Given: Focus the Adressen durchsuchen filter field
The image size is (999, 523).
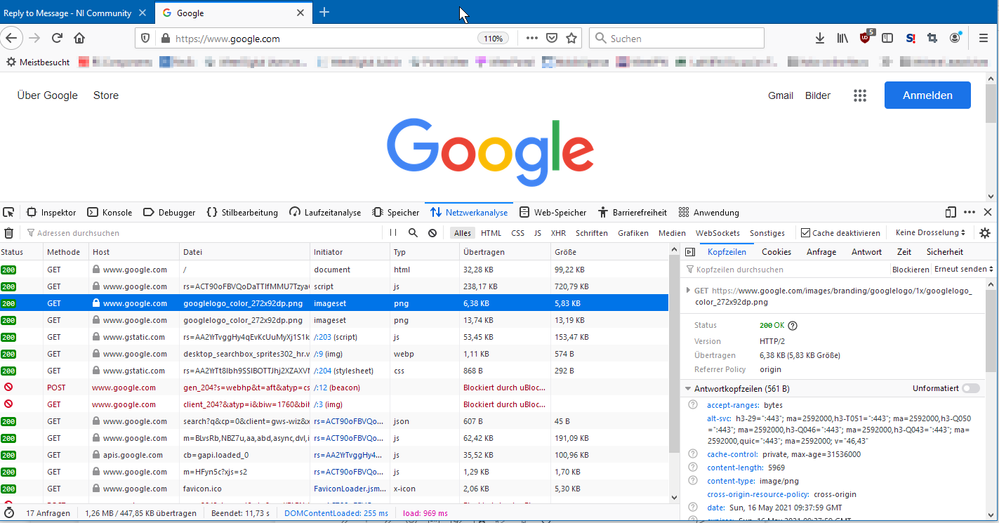Looking at the screenshot, I should tap(204, 233).
